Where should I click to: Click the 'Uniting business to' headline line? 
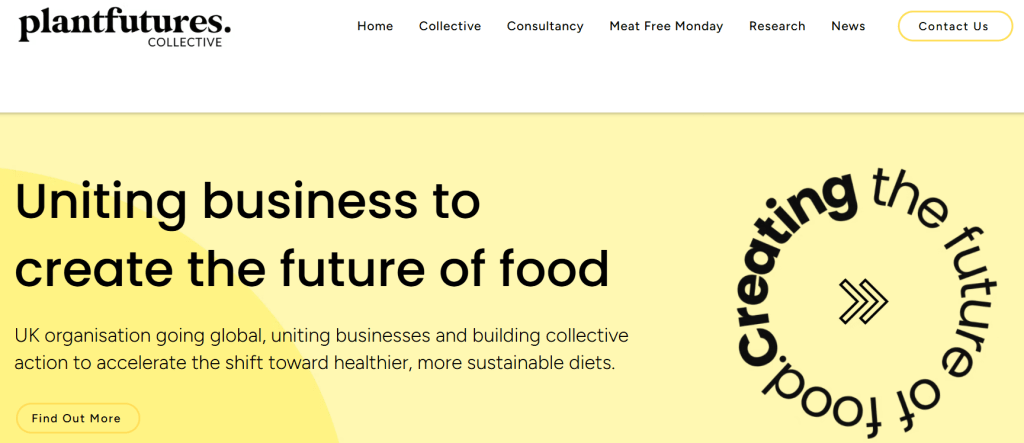point(248,202)
